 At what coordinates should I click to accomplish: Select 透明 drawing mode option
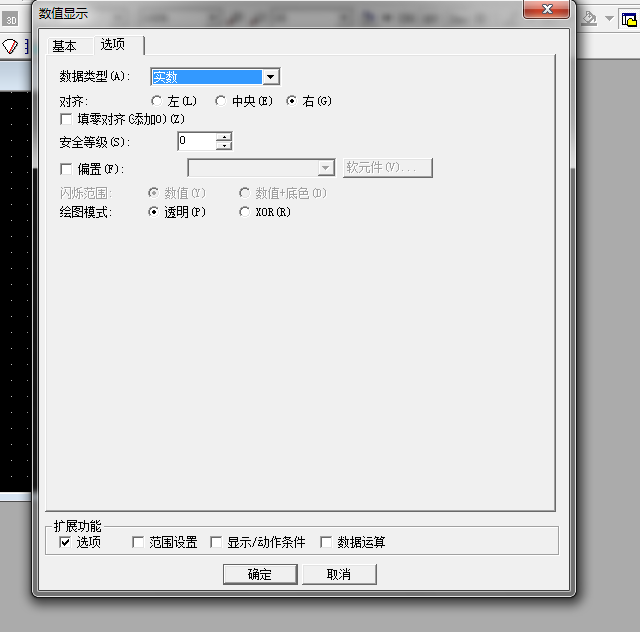[154, 212]
